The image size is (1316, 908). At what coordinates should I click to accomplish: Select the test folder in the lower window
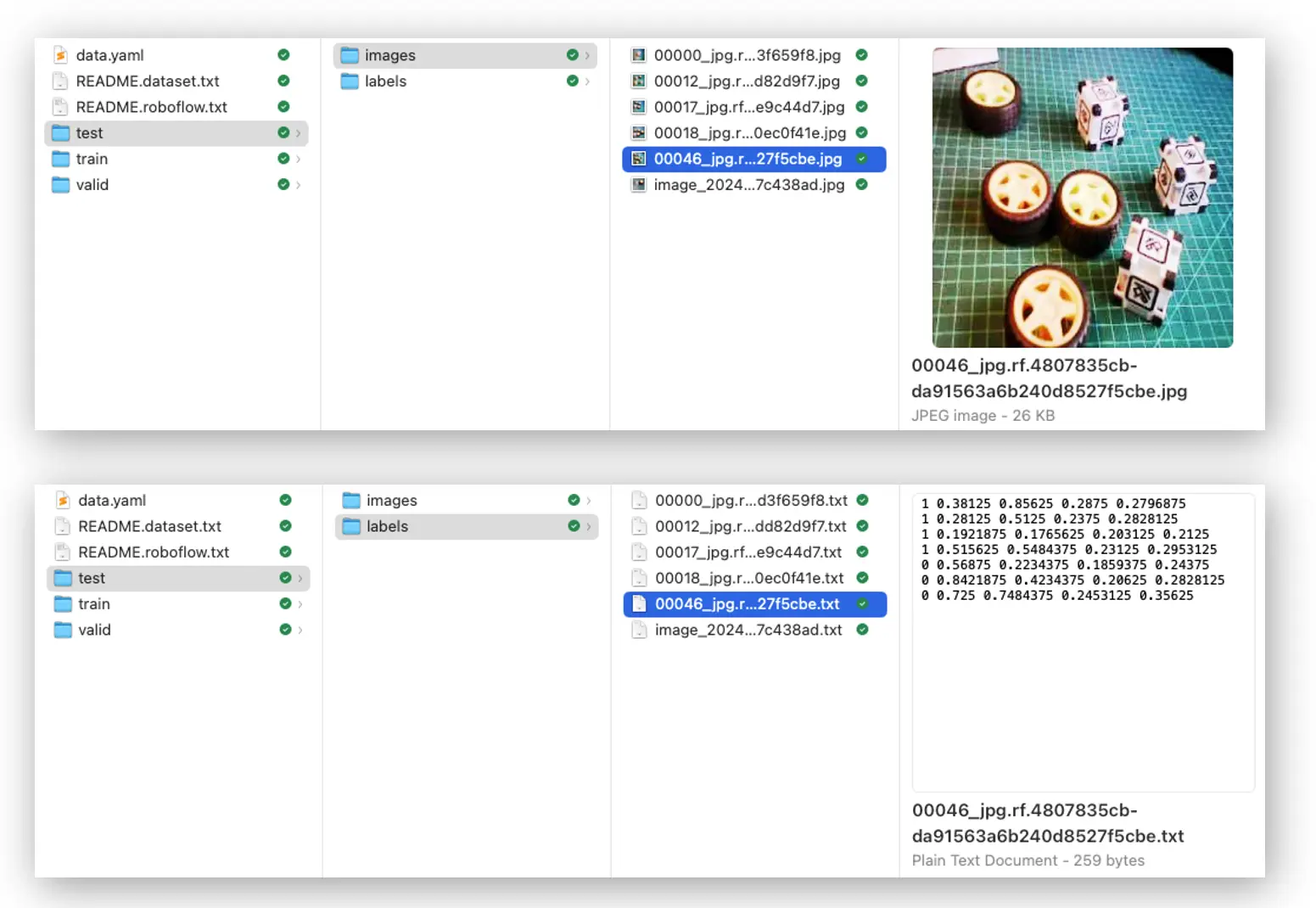[x=92, y=579]
